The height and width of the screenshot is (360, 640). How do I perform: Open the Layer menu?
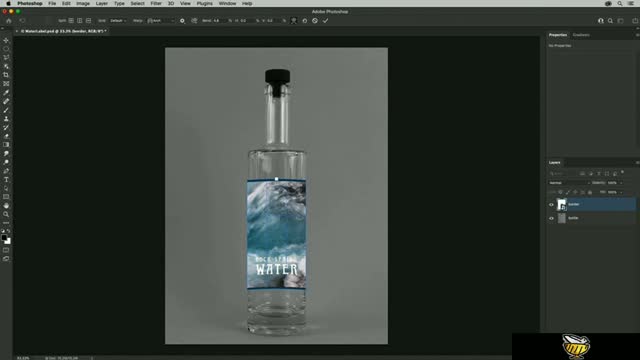point(102,3)
